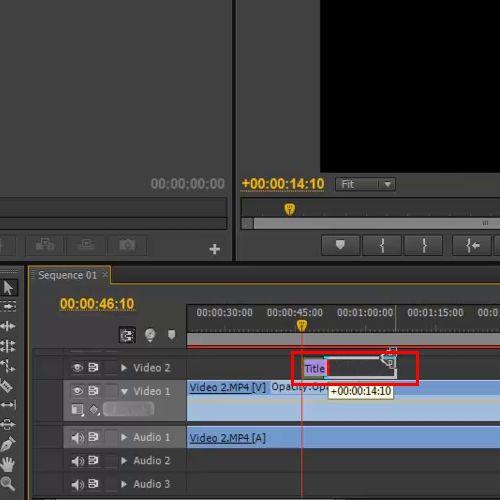Click the Audio 2 track header label
500x500 pixels.
[152, 461]
